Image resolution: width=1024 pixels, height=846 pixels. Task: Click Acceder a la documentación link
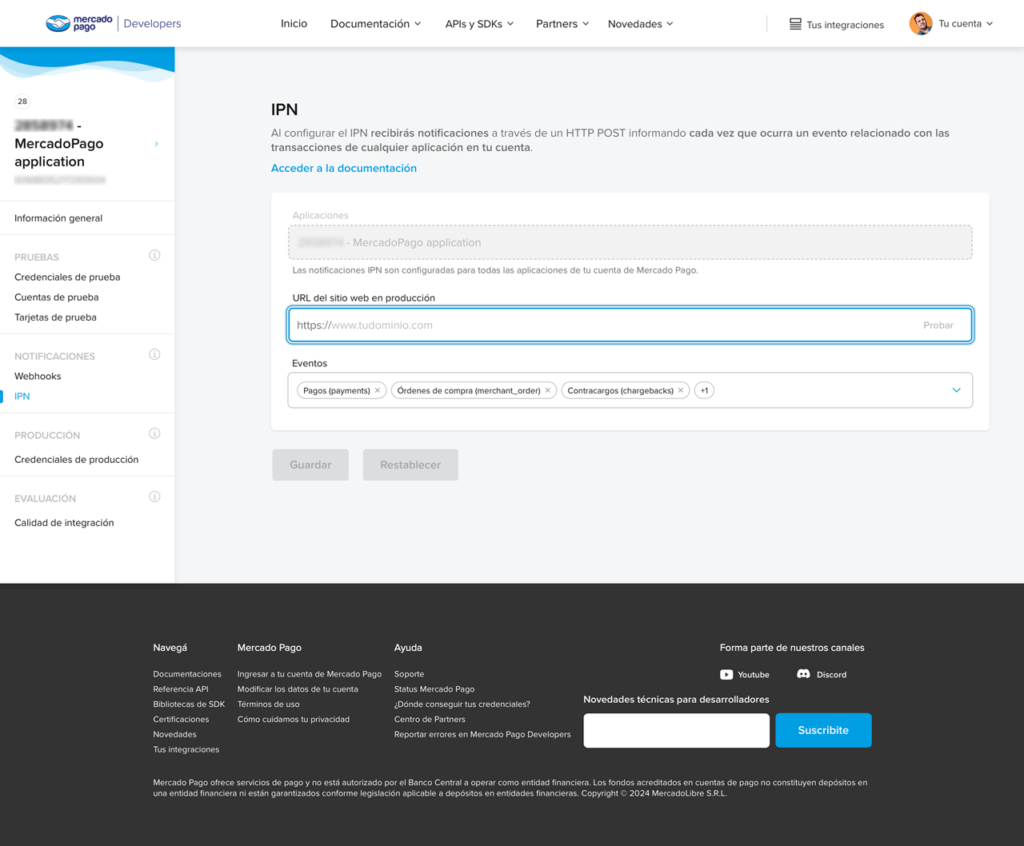coord(344,168)
